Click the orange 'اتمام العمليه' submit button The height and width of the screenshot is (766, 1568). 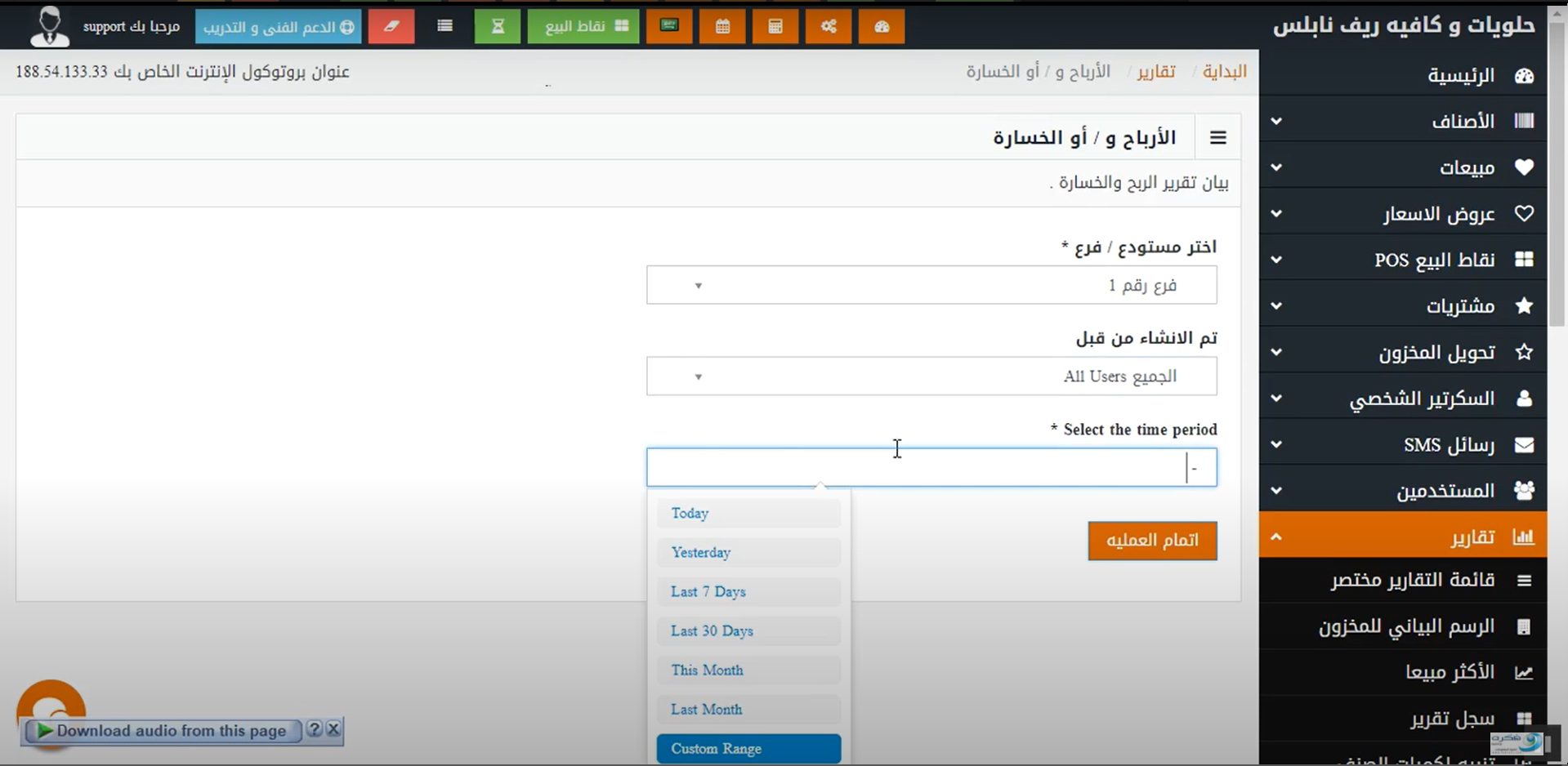[x=1151, y=541]
